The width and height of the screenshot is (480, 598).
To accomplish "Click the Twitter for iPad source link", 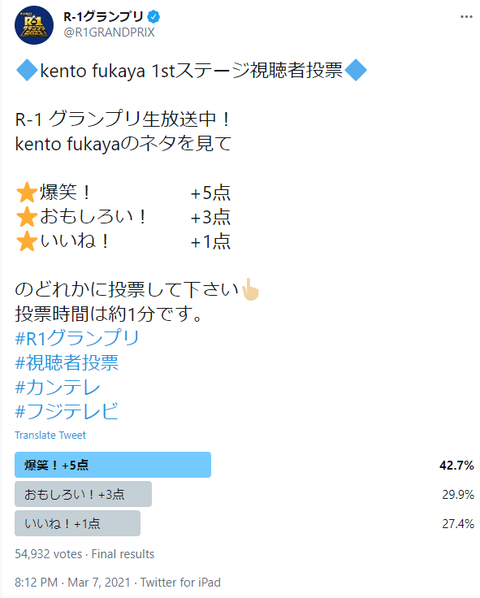I will tap(180, 582).
